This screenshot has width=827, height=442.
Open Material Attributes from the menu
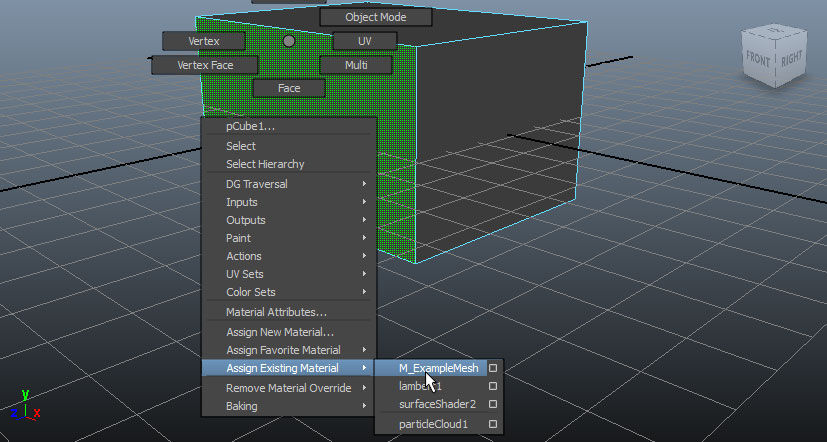(x=276, y=312)
